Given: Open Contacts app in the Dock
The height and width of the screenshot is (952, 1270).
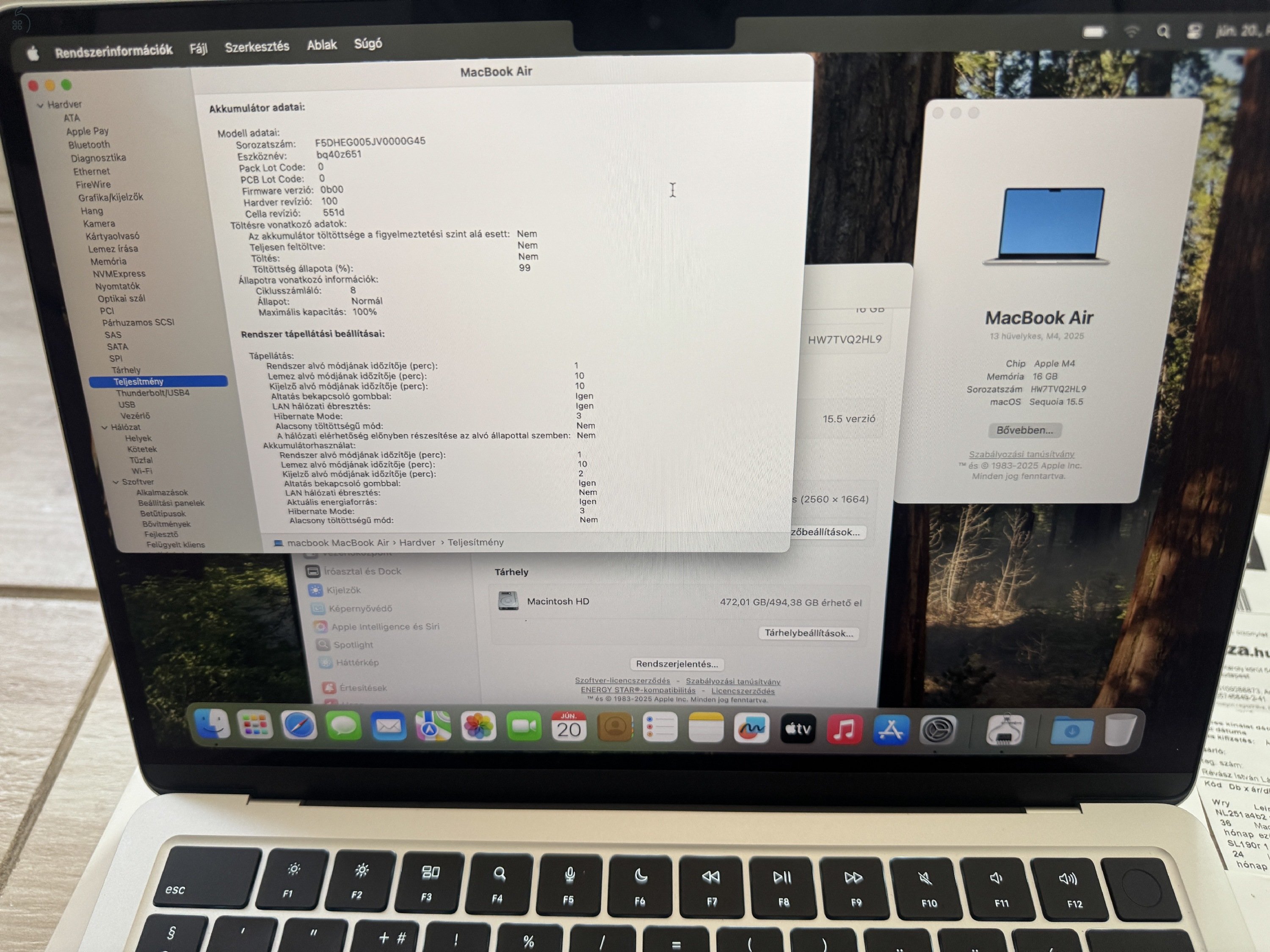Looking at the screenshot, I should pyautogui.click(x=615, y=728).
